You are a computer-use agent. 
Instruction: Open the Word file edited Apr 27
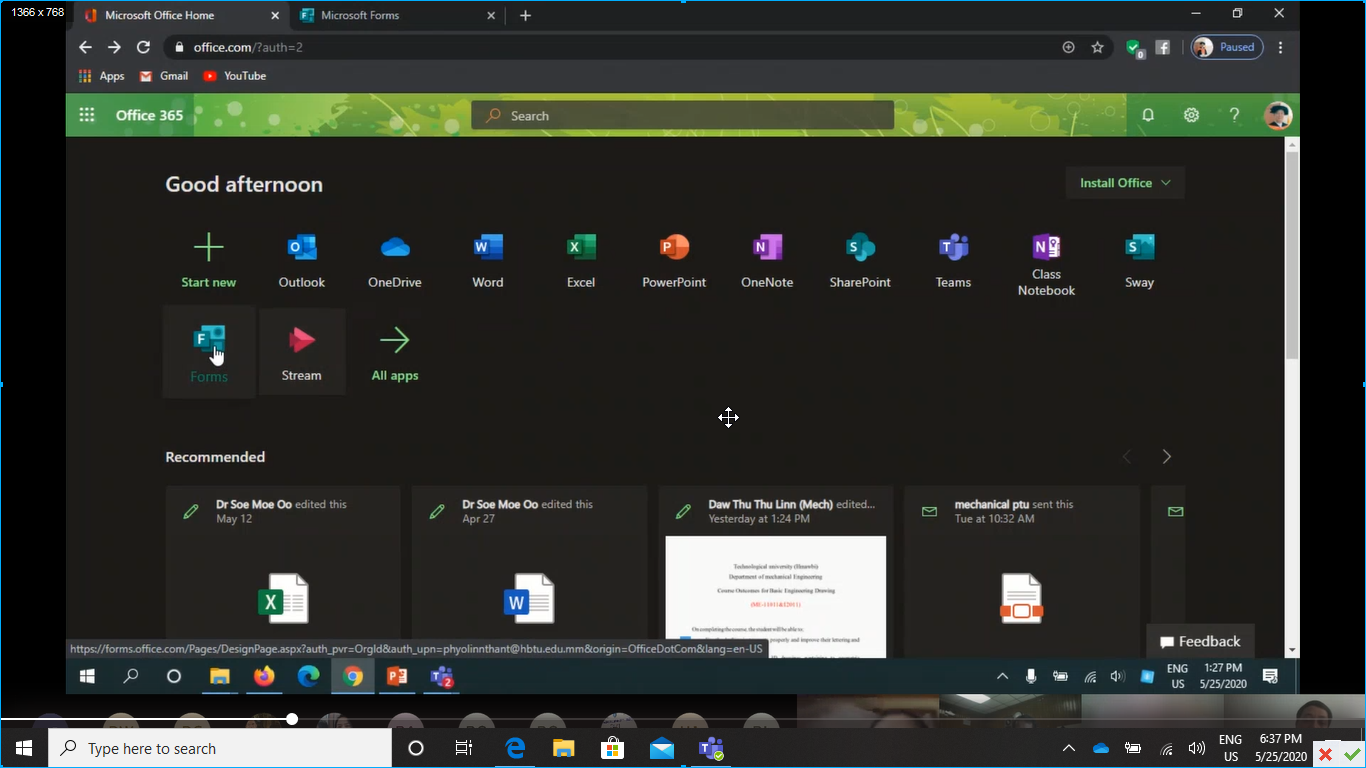click(x=529, y=570)
